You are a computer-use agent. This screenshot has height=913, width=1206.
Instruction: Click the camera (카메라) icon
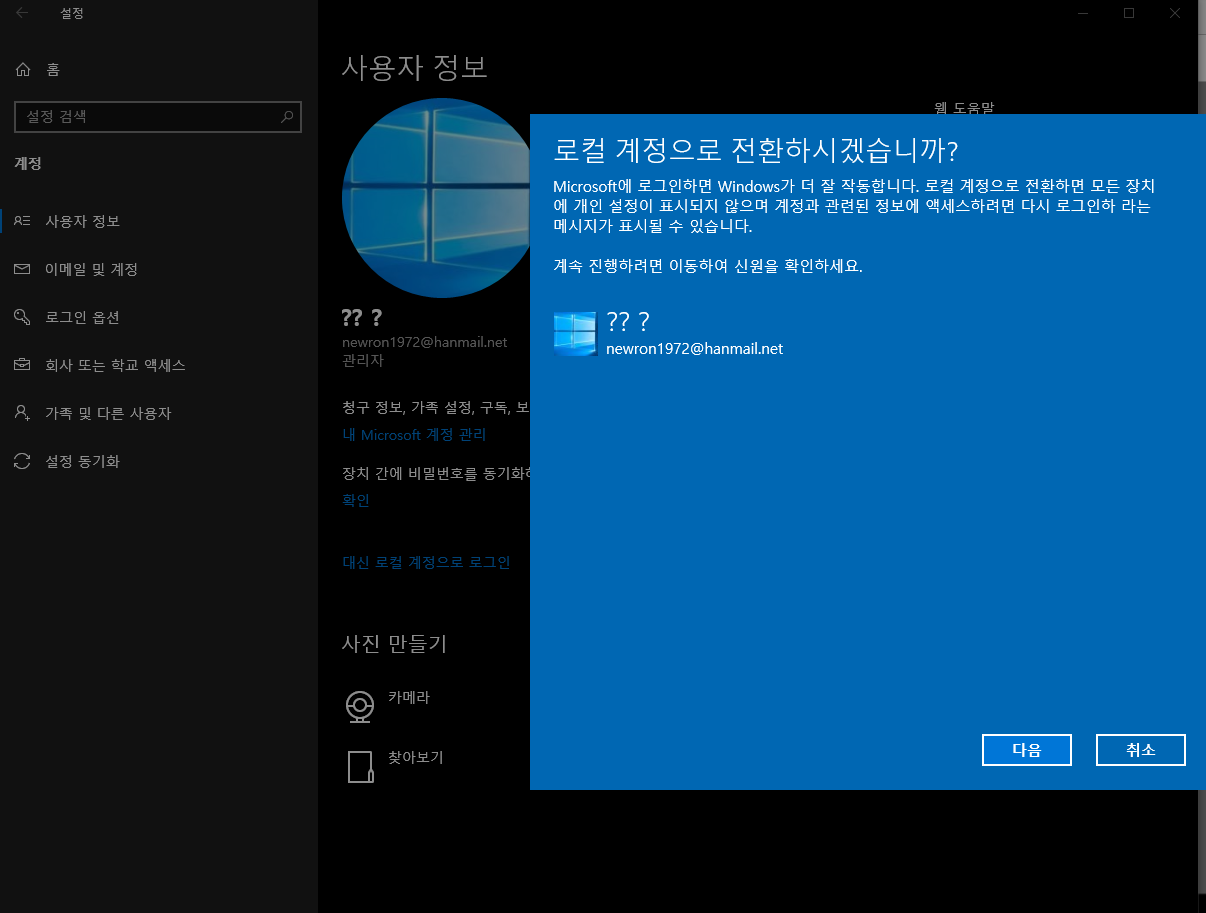(x=360, y=706)
